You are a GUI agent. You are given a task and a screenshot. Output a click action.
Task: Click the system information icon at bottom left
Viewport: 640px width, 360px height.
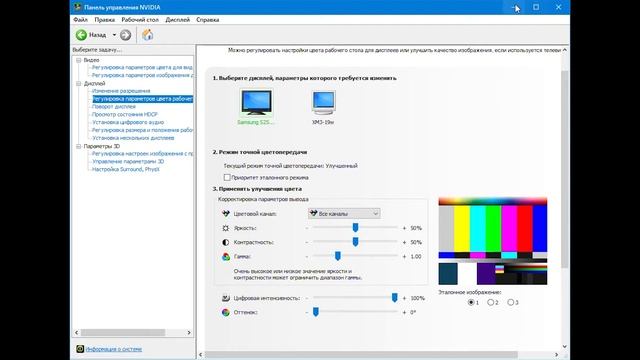tap(80, 349)
